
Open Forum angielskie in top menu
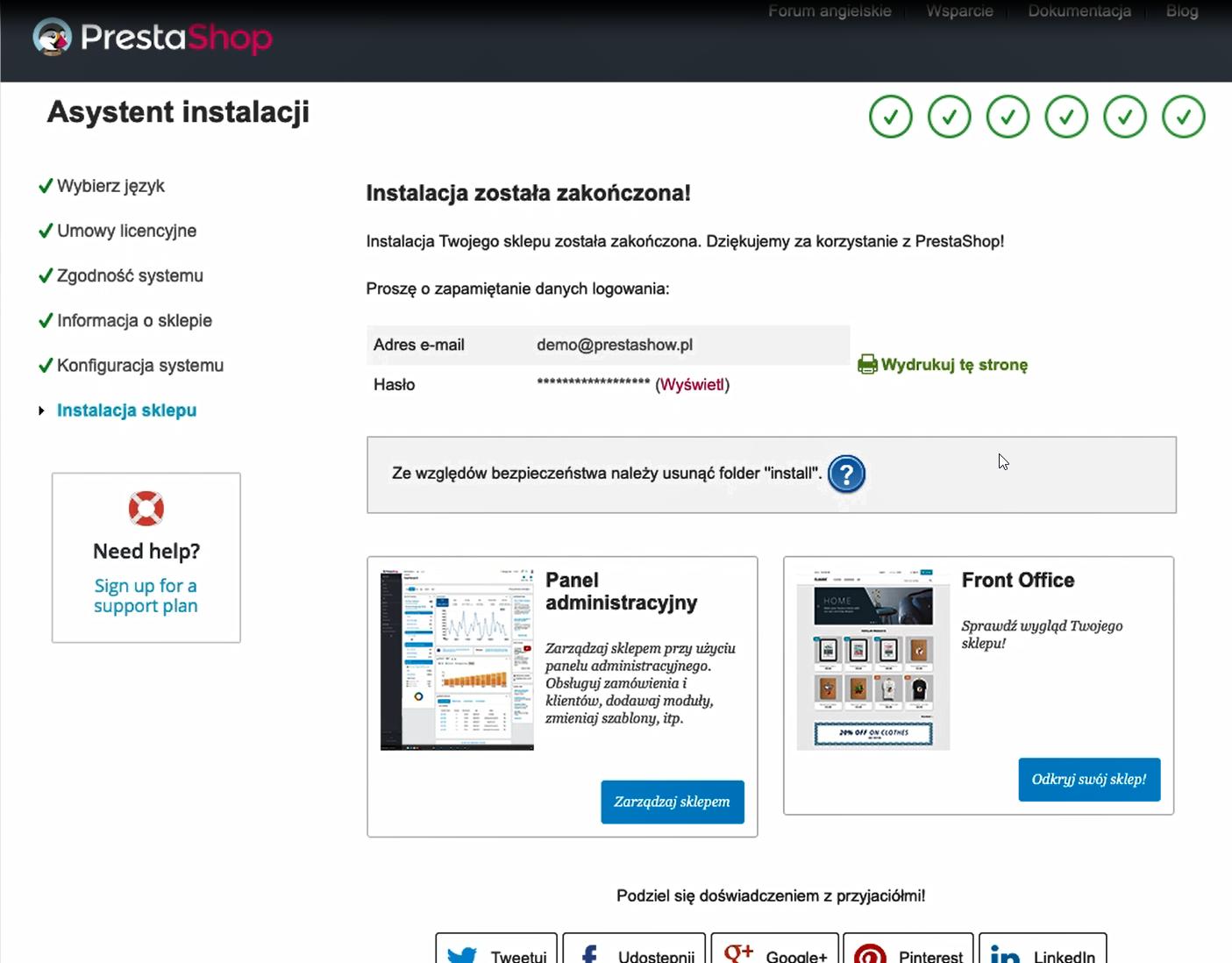point(830,11)
